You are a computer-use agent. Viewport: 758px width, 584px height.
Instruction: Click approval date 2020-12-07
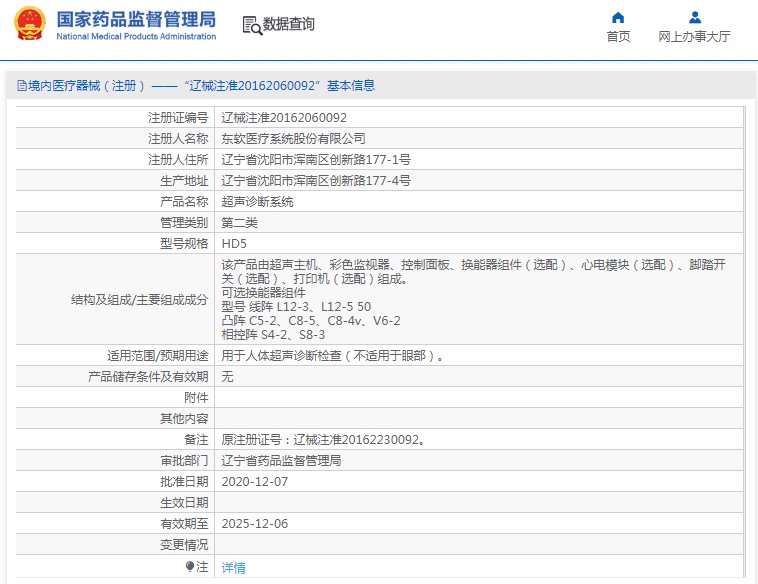(255, 482)
